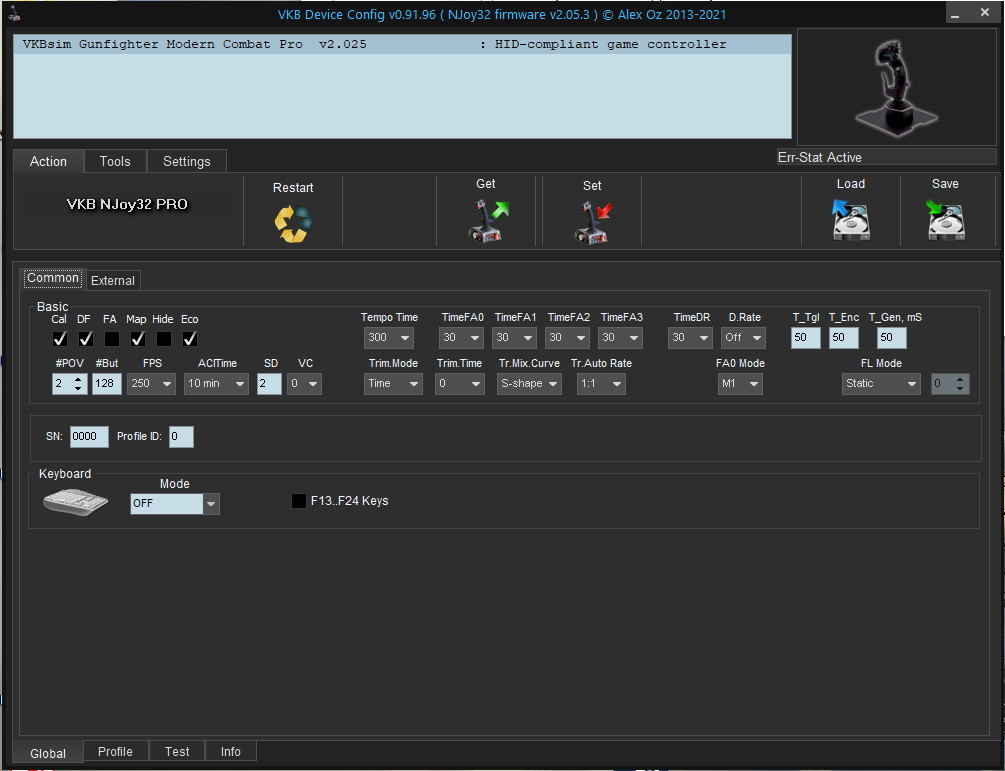Screen dimensions: 1005x771
Task: Open the TimeFA3 dropdown
Action: click(x=620, y=338)
